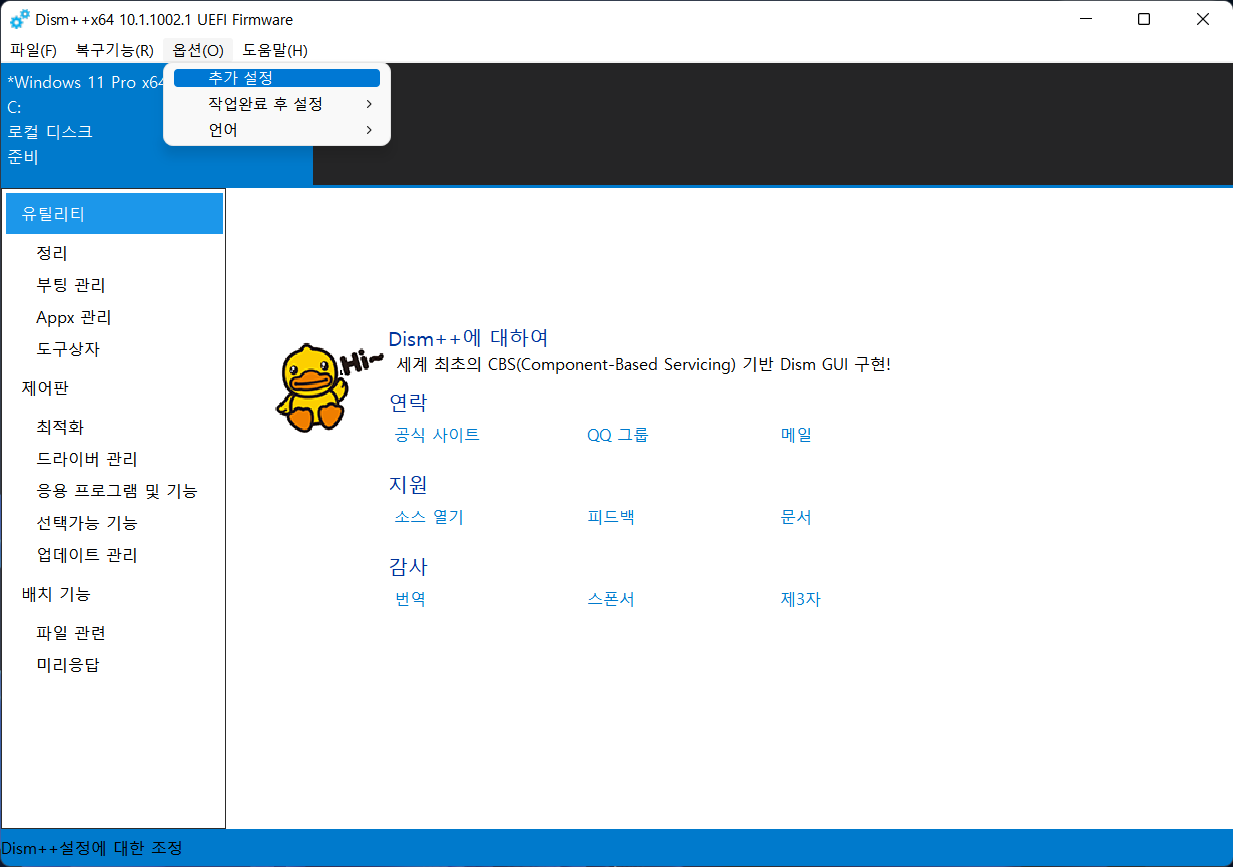
Task: Open the 문서 link
Action: (x=796, y=517)
